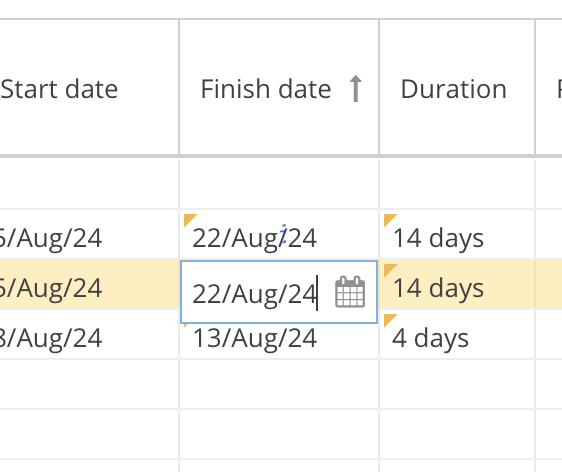The height and width of the screenshot is (472, 562).
Task: Select the 13/Aug/24 finish date cell
Action: [254, 338]
